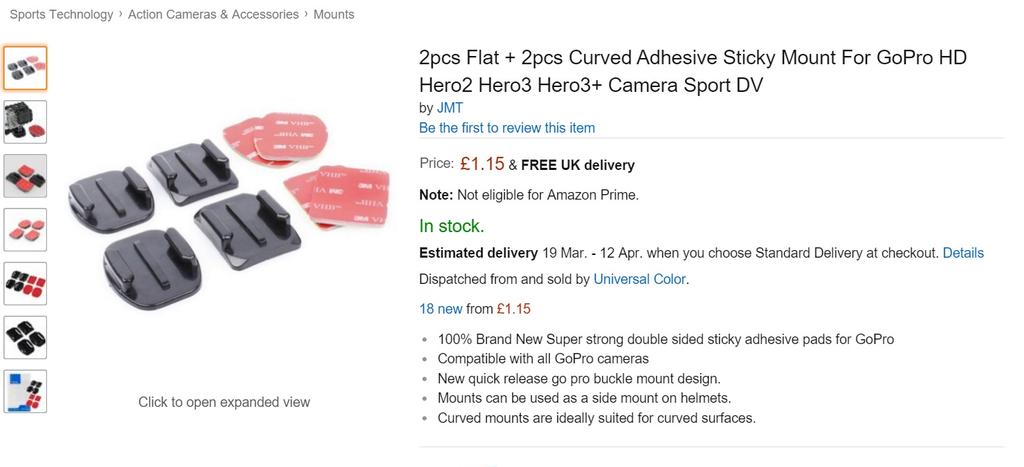Select the thumbnail showing only red pads
Viewport: 1024px width, 467px height.
(24, 230)
